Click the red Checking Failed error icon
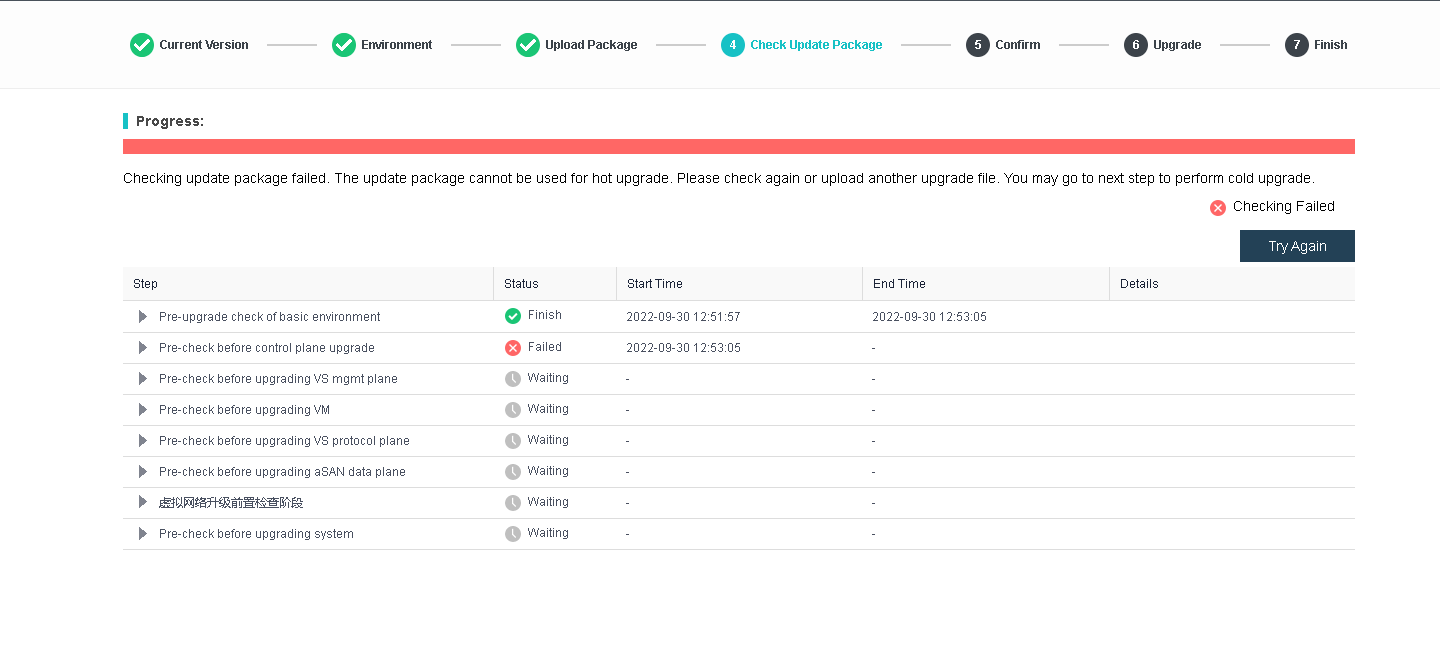Screen dimensions: 1440x652 (x=1218, y=208)
